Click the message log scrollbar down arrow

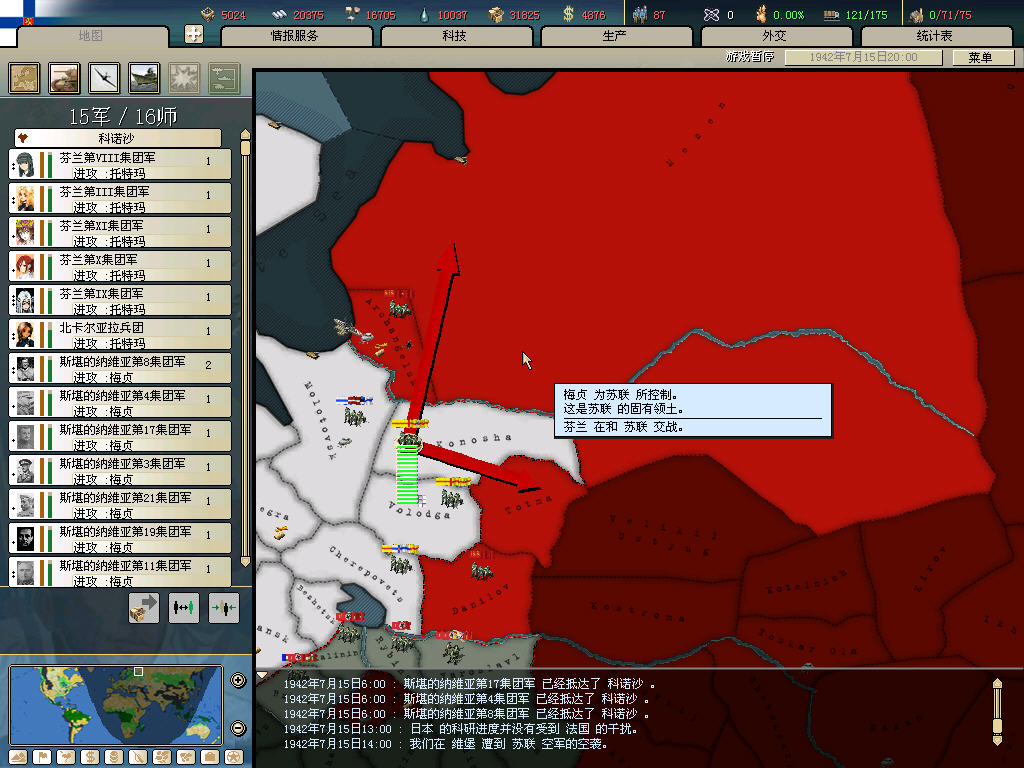(x=997, y=740)
